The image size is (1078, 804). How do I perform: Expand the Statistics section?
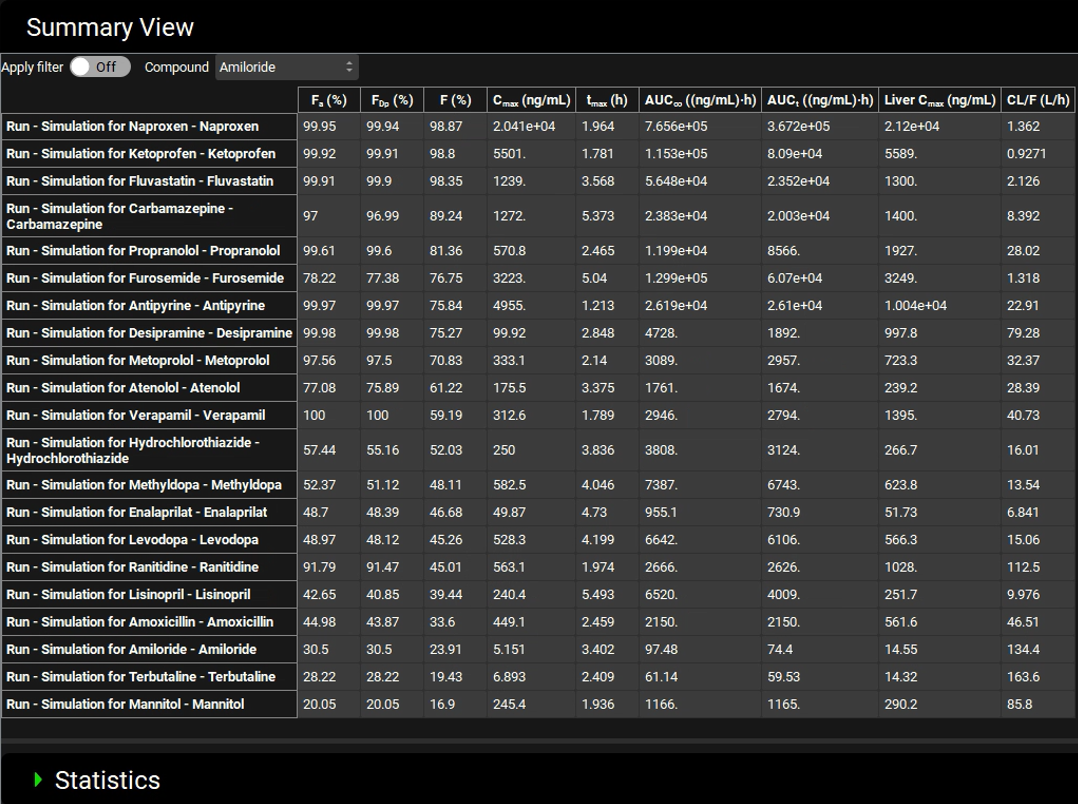[x=107, y=780]
